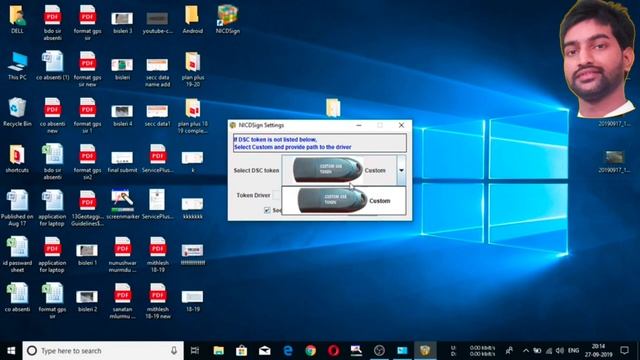The width and height of the screenshot is (640, 360).
Task: Close the NICDSign Settings dialog
Action: (401, 125)
